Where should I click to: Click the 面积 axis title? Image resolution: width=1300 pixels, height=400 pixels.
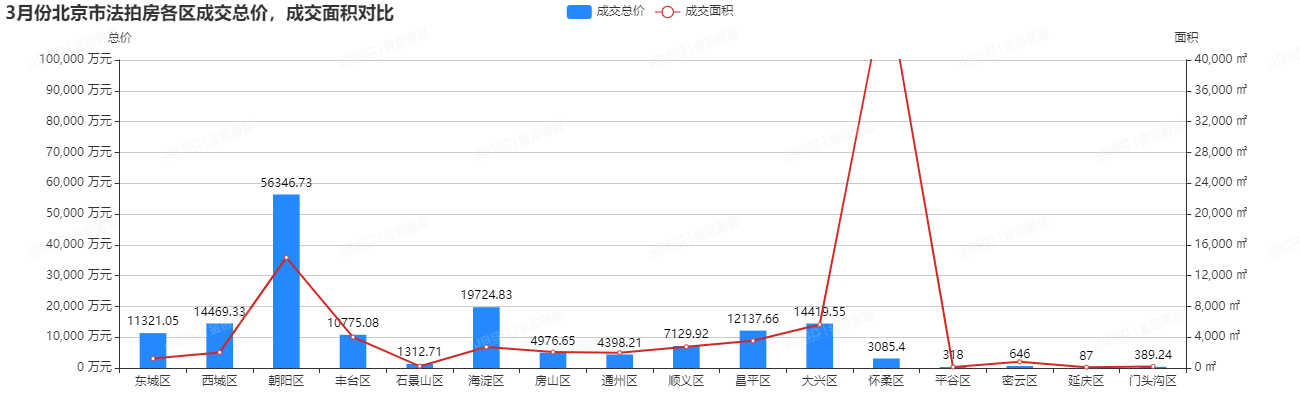click(x=1186, y=38)
